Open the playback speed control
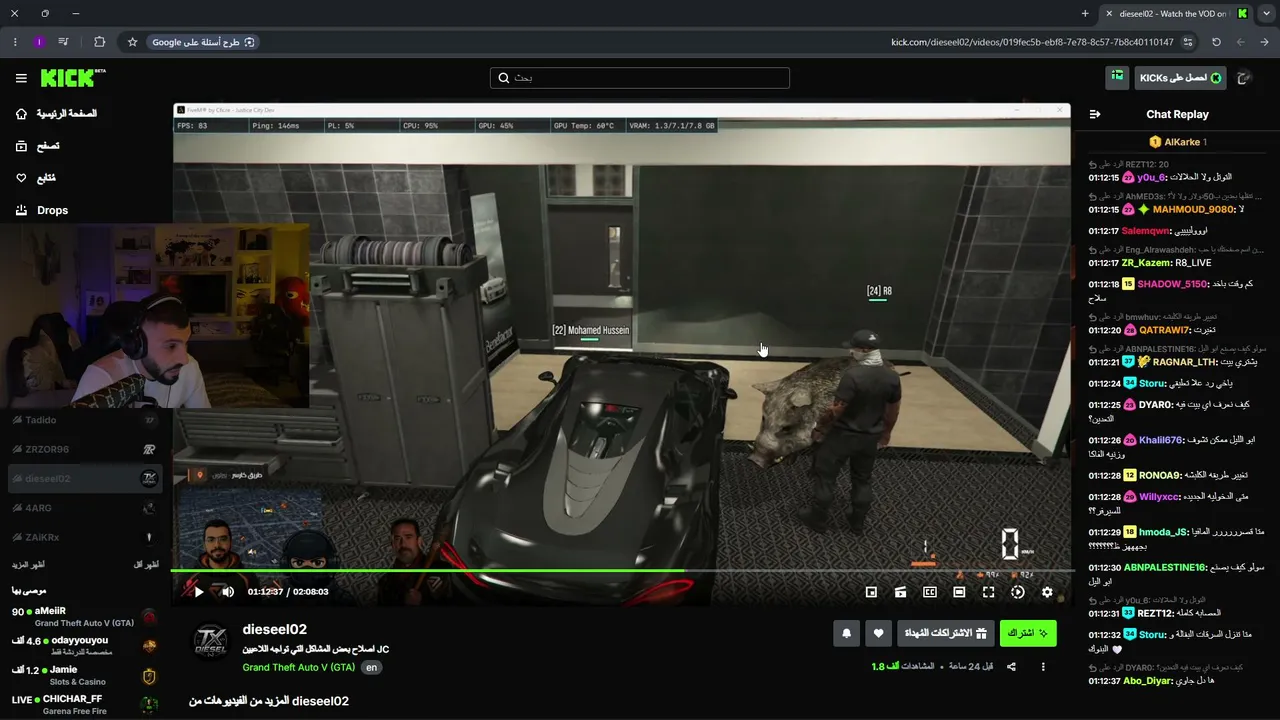The height and width of the screenshot is (720, 1280). click(x=1018, y=592)
